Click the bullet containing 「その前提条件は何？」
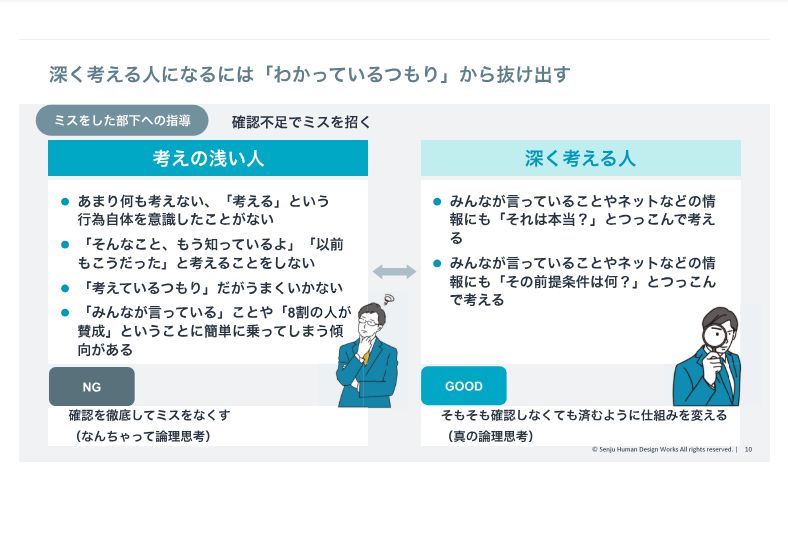Viewport: 788px width, 537px height. (574, 281)
